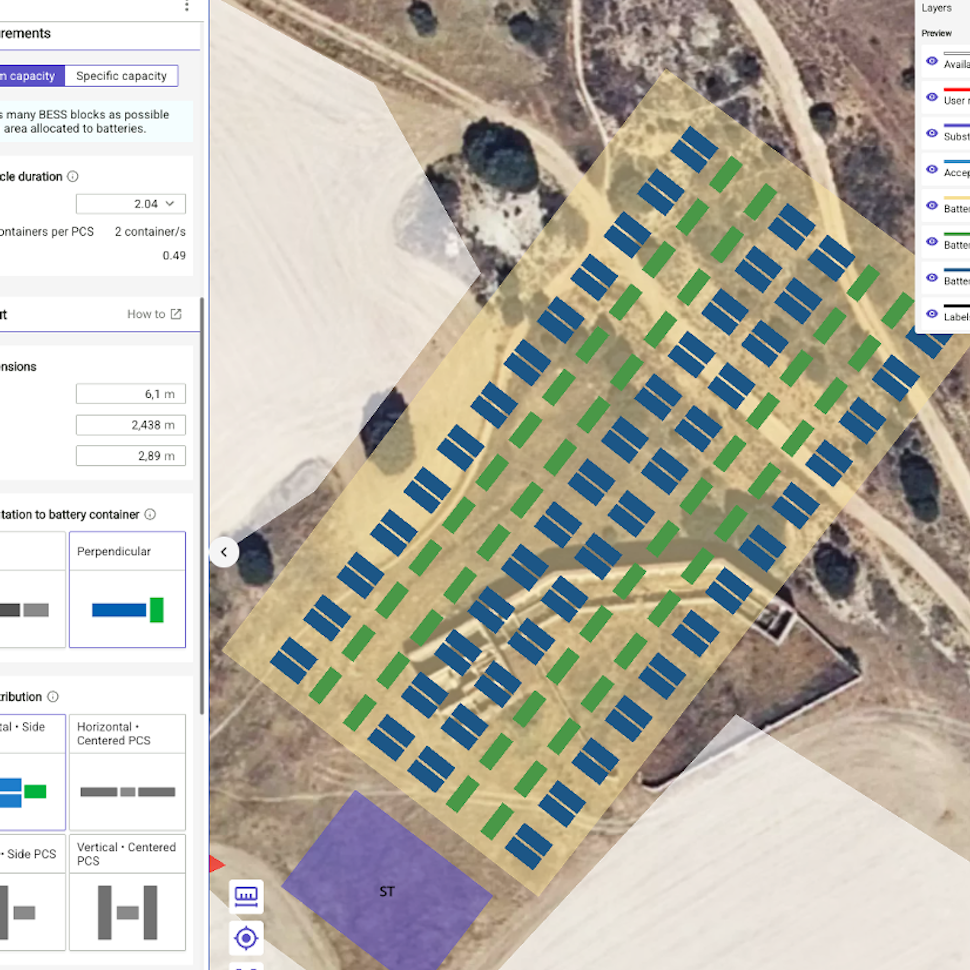
Task: Open the three-dot options menu
Action: coord(186,6)
